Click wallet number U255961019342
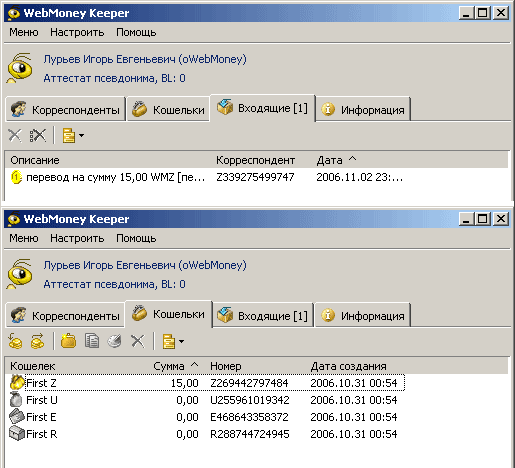 (250, 400)
